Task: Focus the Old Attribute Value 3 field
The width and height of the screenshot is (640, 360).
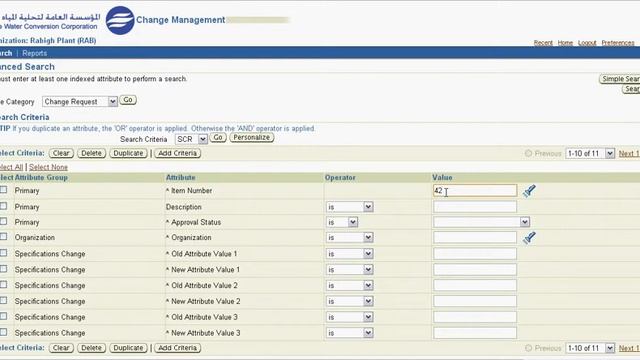Action: (475, 317)
